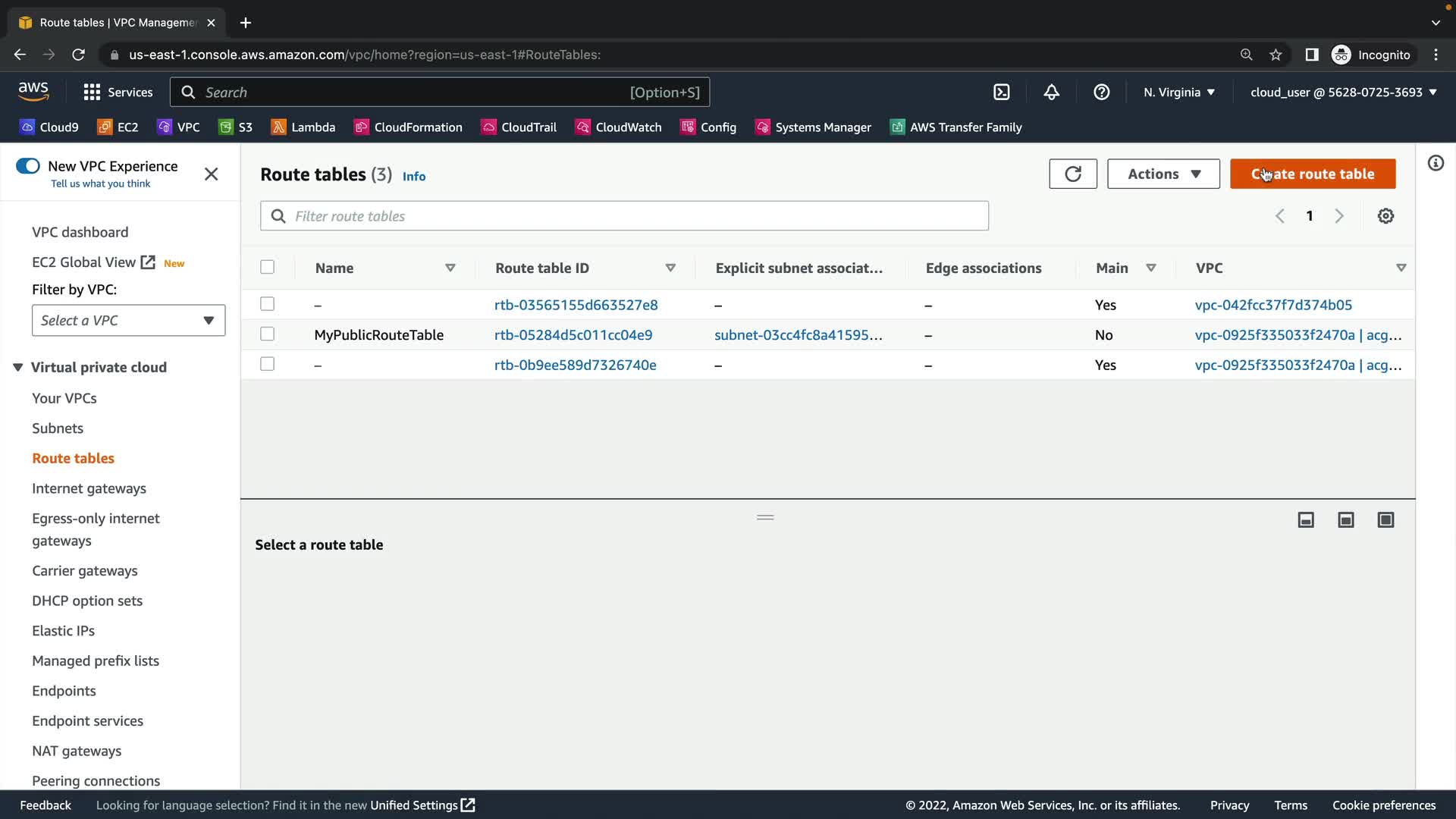Screen dimensions: 1456x819
Task: Check the select-all route tables checkbox
Action: tap(267, 267)
